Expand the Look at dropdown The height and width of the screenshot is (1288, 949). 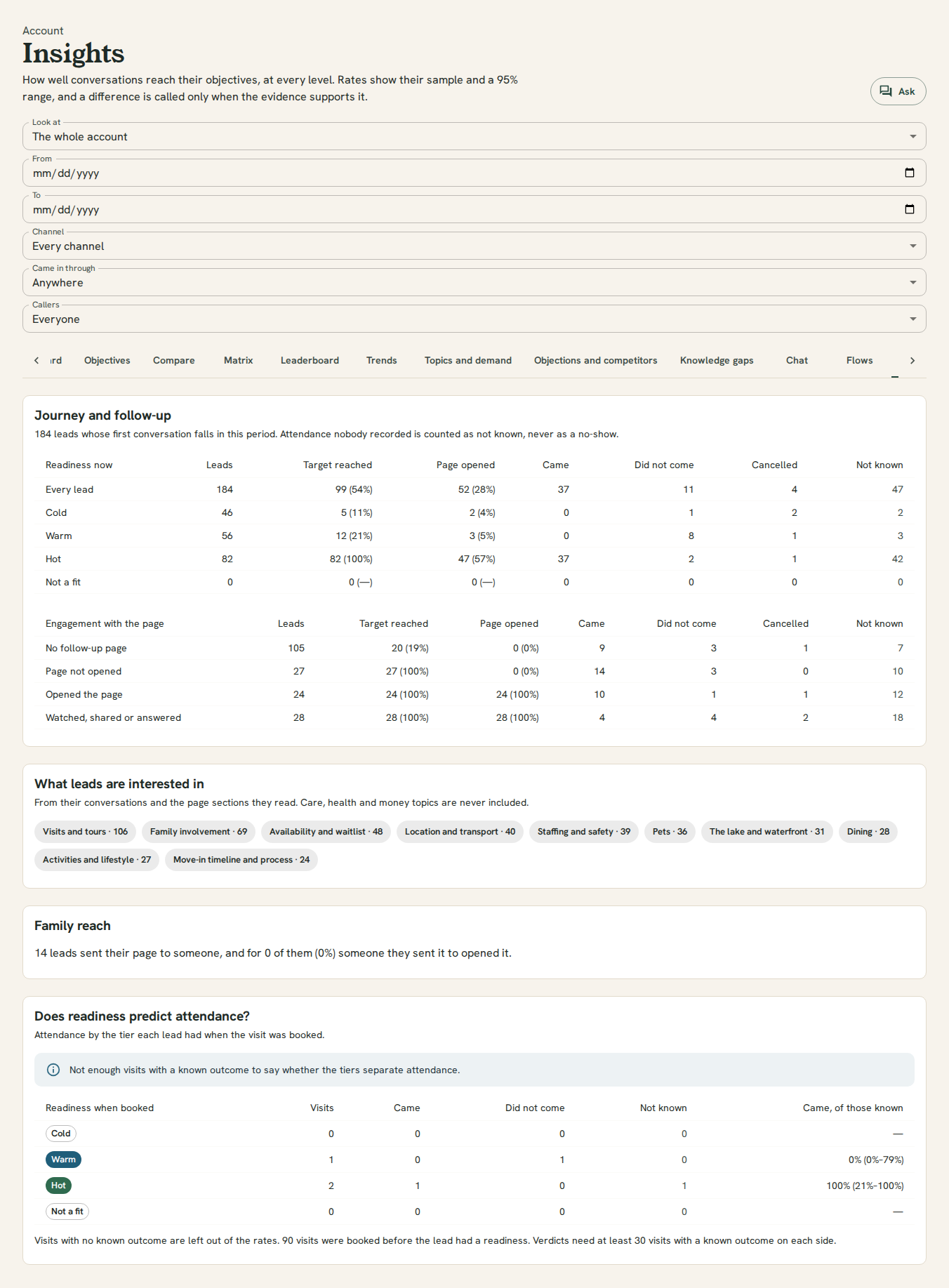coord(474,136)
